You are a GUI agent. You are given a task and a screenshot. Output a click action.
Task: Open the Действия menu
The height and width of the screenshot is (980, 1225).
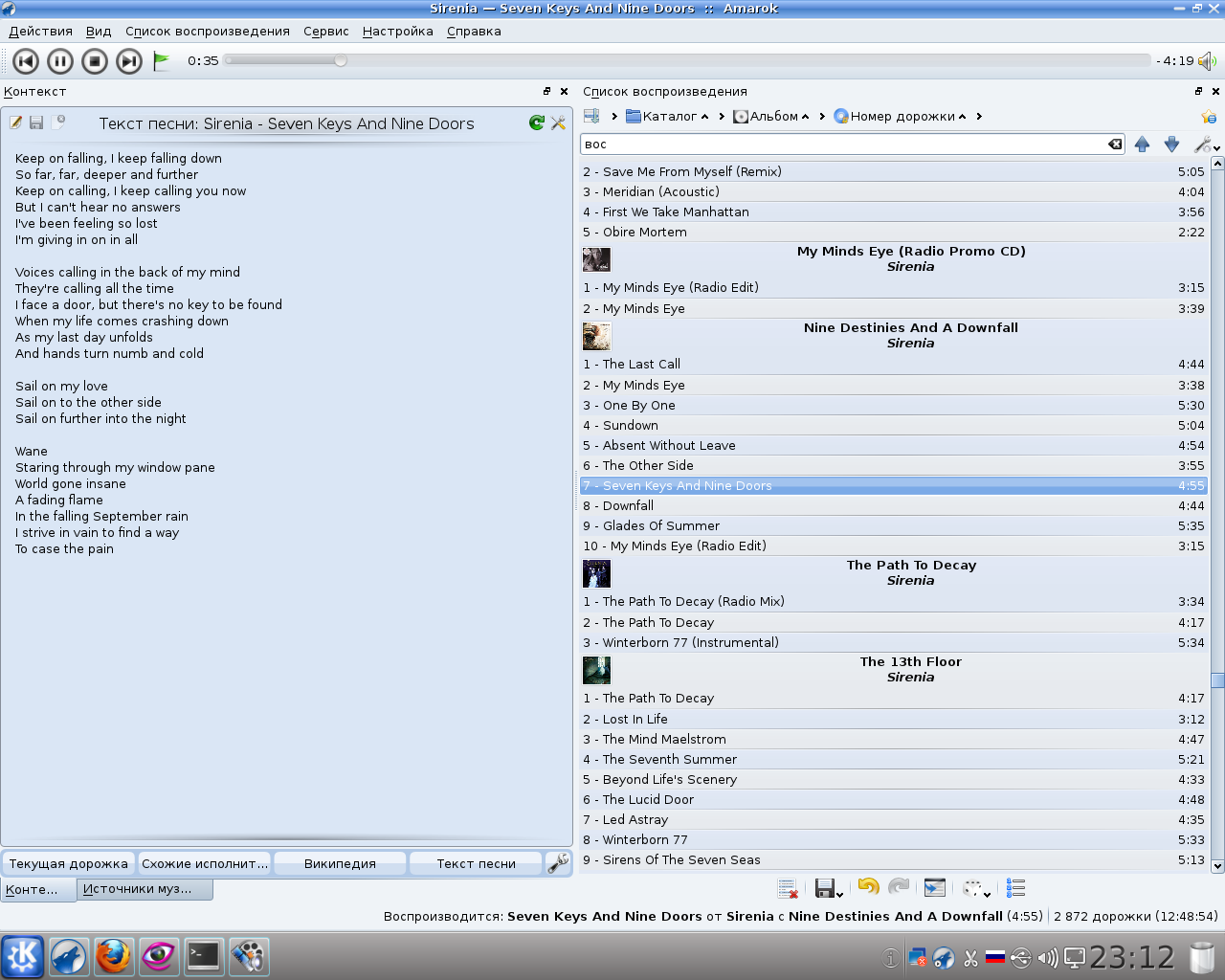click(41, 32)
